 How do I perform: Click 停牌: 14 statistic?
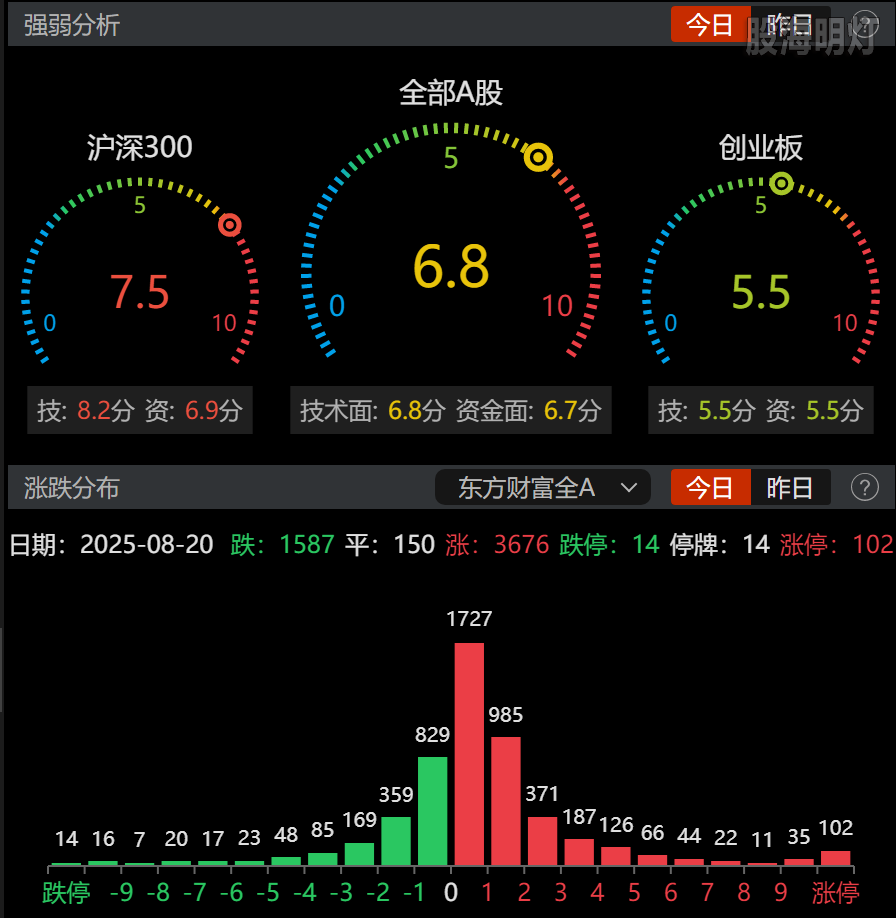720,544
